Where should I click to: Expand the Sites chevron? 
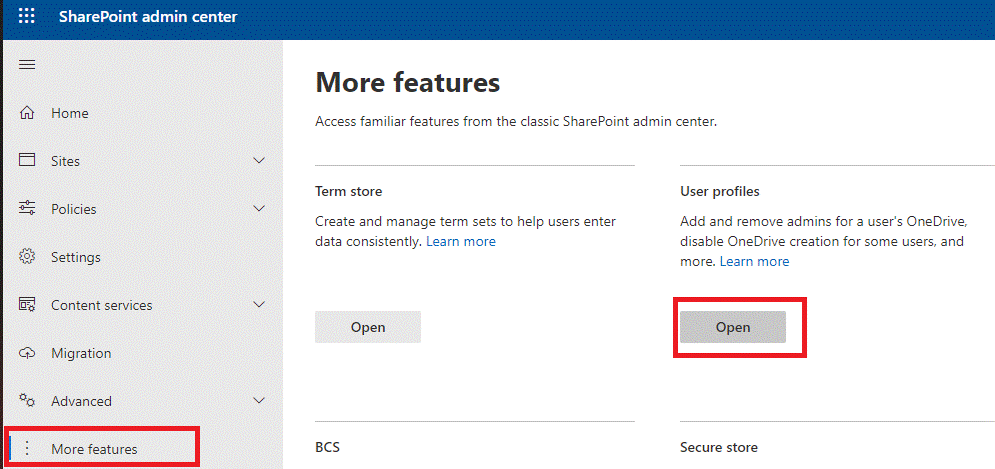click(259, 161)
